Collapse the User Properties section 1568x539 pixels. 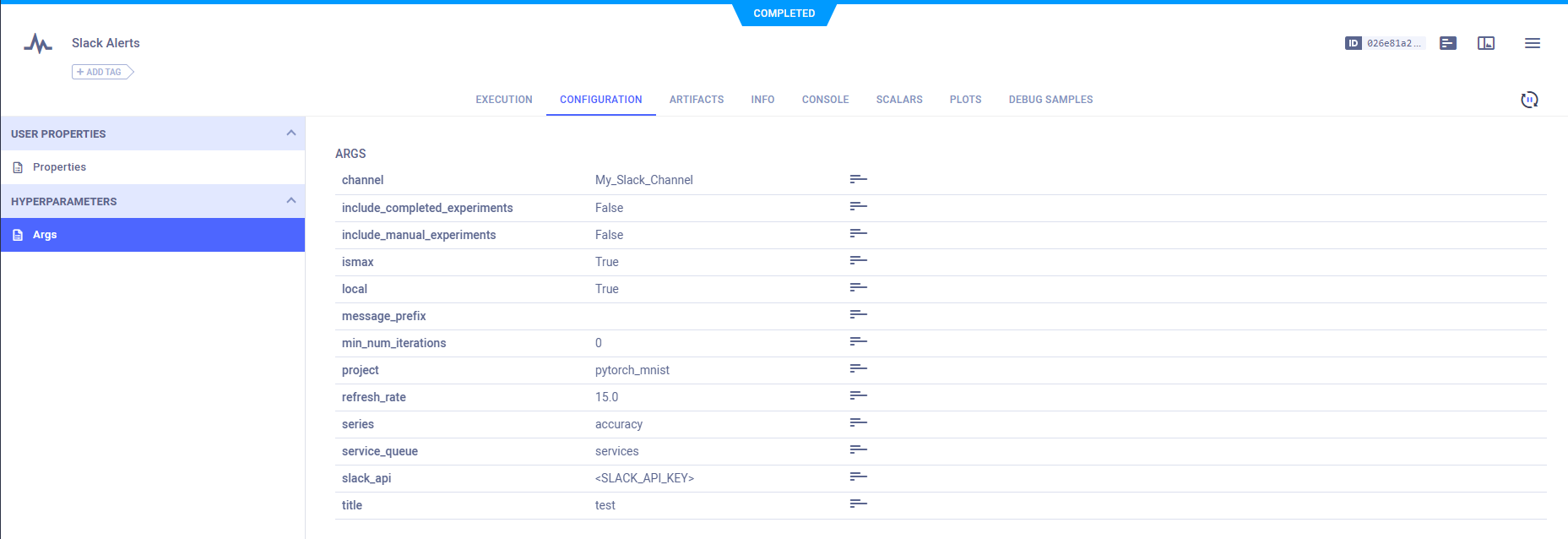[290, 133]
